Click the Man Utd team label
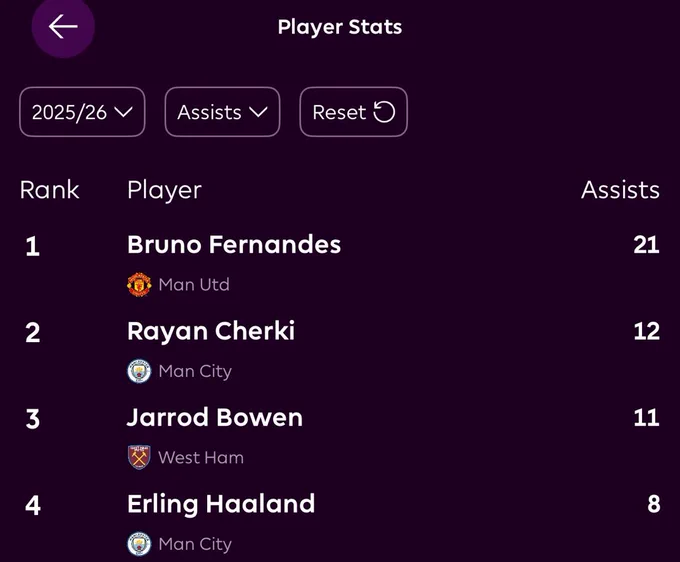The height and width of the screenshot is (562, 680). (x=194, y=284)
